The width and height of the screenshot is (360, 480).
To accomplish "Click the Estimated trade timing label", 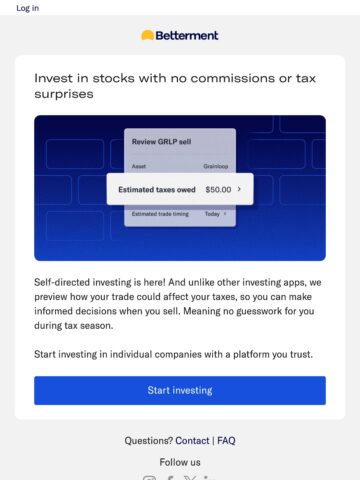I will [160, 214].
